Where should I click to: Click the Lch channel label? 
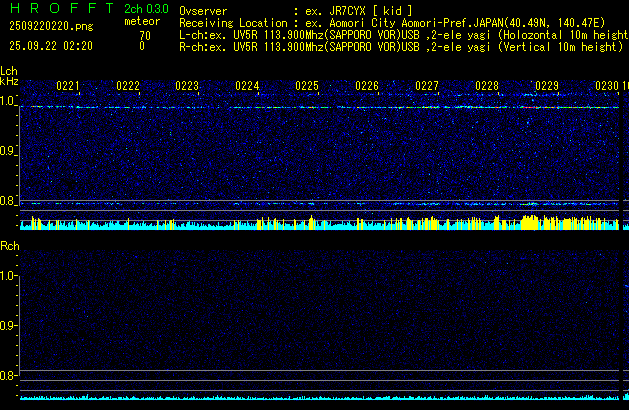coord(9,71)
